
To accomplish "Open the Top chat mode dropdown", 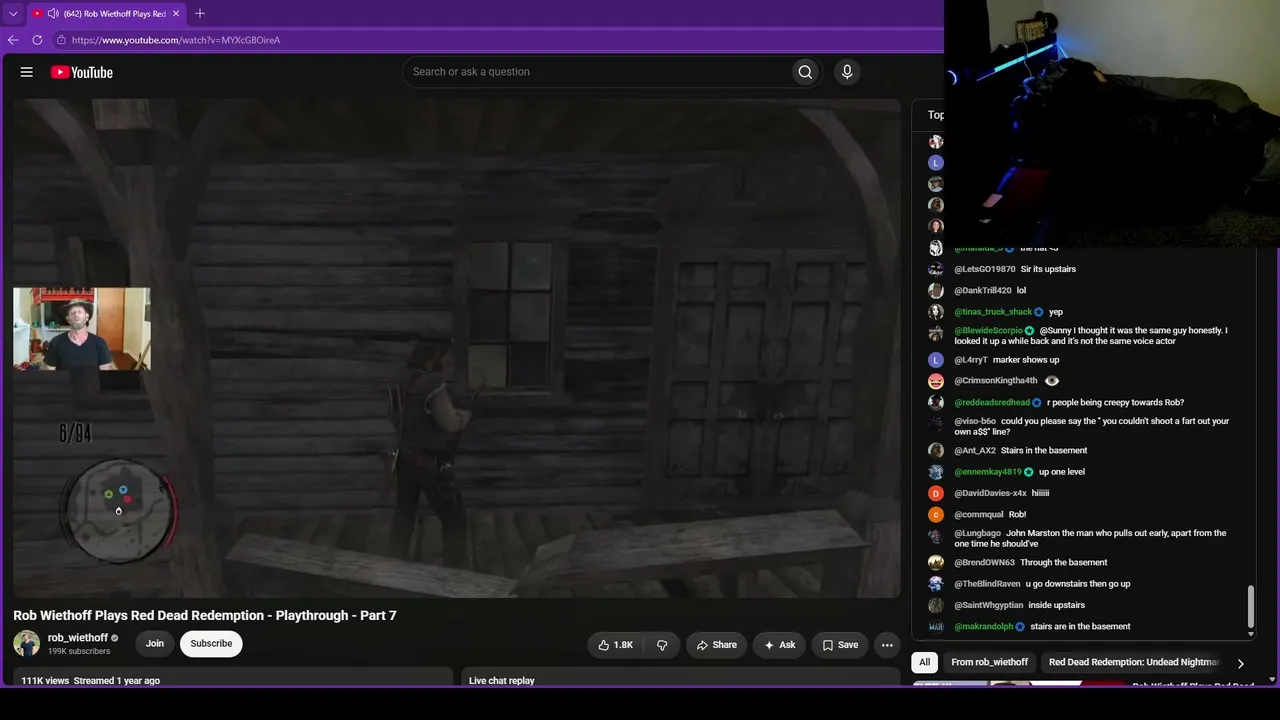I will (x=935, y=115).
